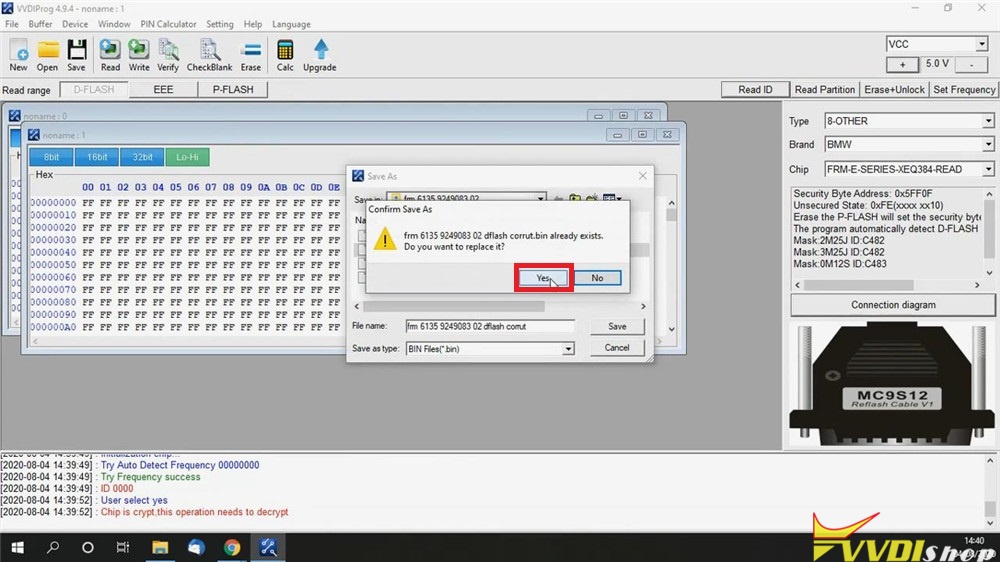Open the File menu
This screenshot has height=562, width=1000.
coord(11,24)
